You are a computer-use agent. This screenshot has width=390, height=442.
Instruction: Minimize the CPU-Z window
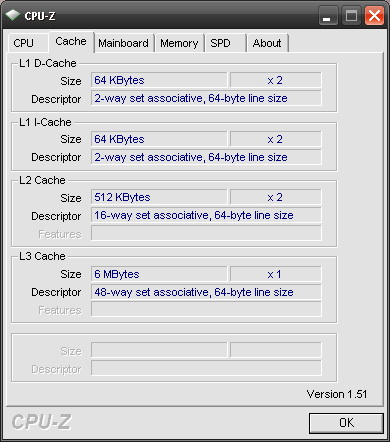pos(328,15)
